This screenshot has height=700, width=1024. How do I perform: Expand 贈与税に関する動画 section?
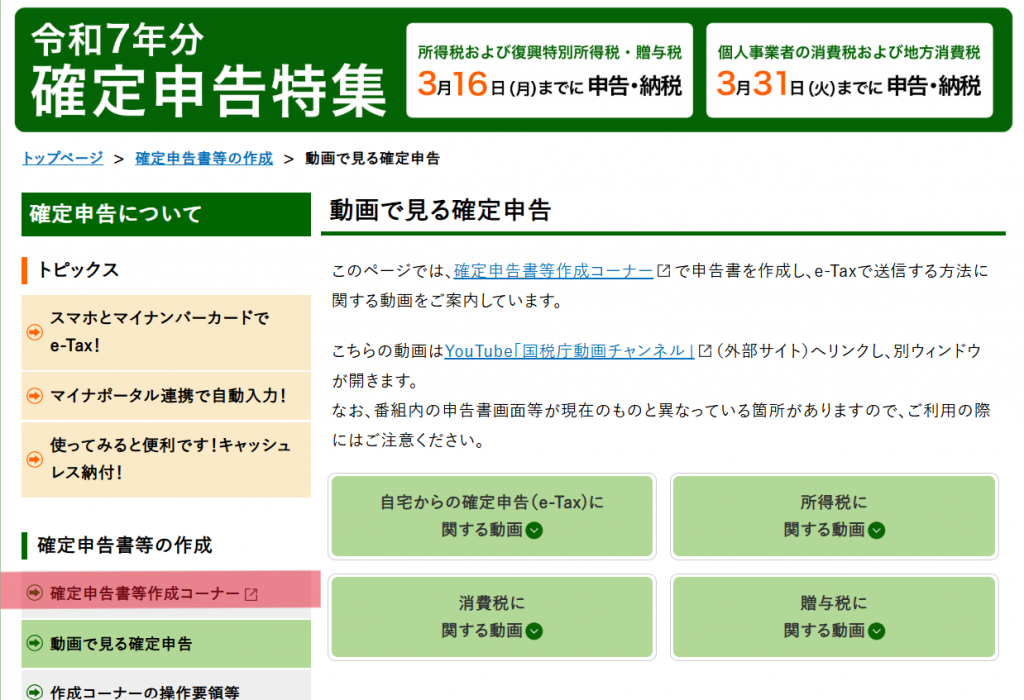tap(834, 617)
